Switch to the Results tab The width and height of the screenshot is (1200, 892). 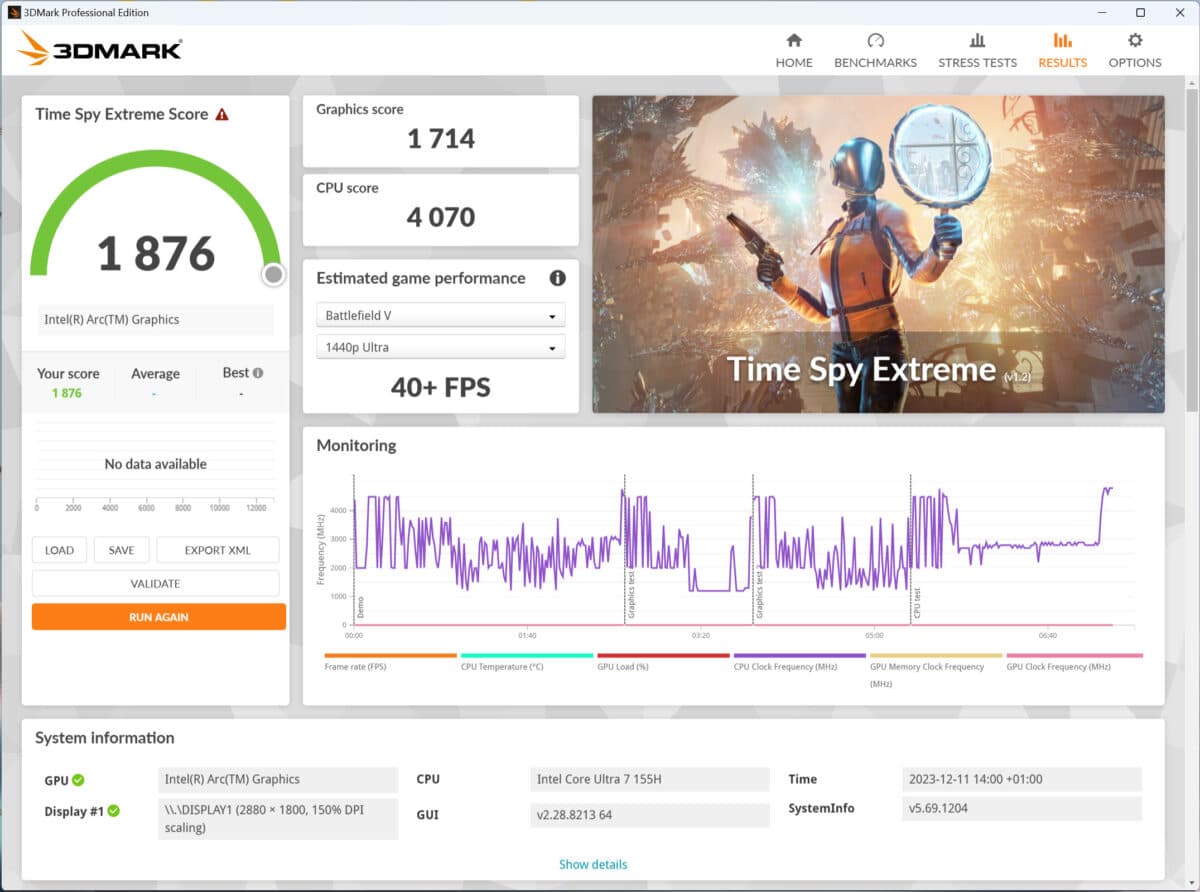point(1062,50)
